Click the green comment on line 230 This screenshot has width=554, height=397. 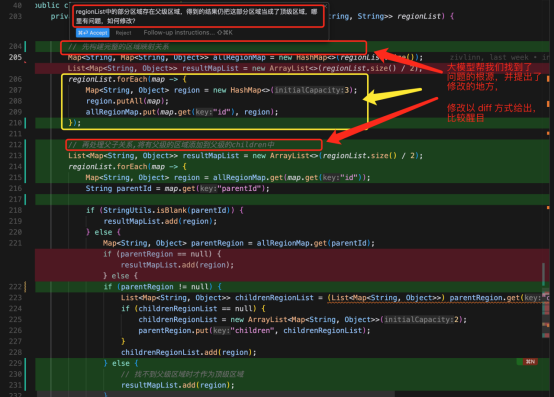click(x=182, y=374)
